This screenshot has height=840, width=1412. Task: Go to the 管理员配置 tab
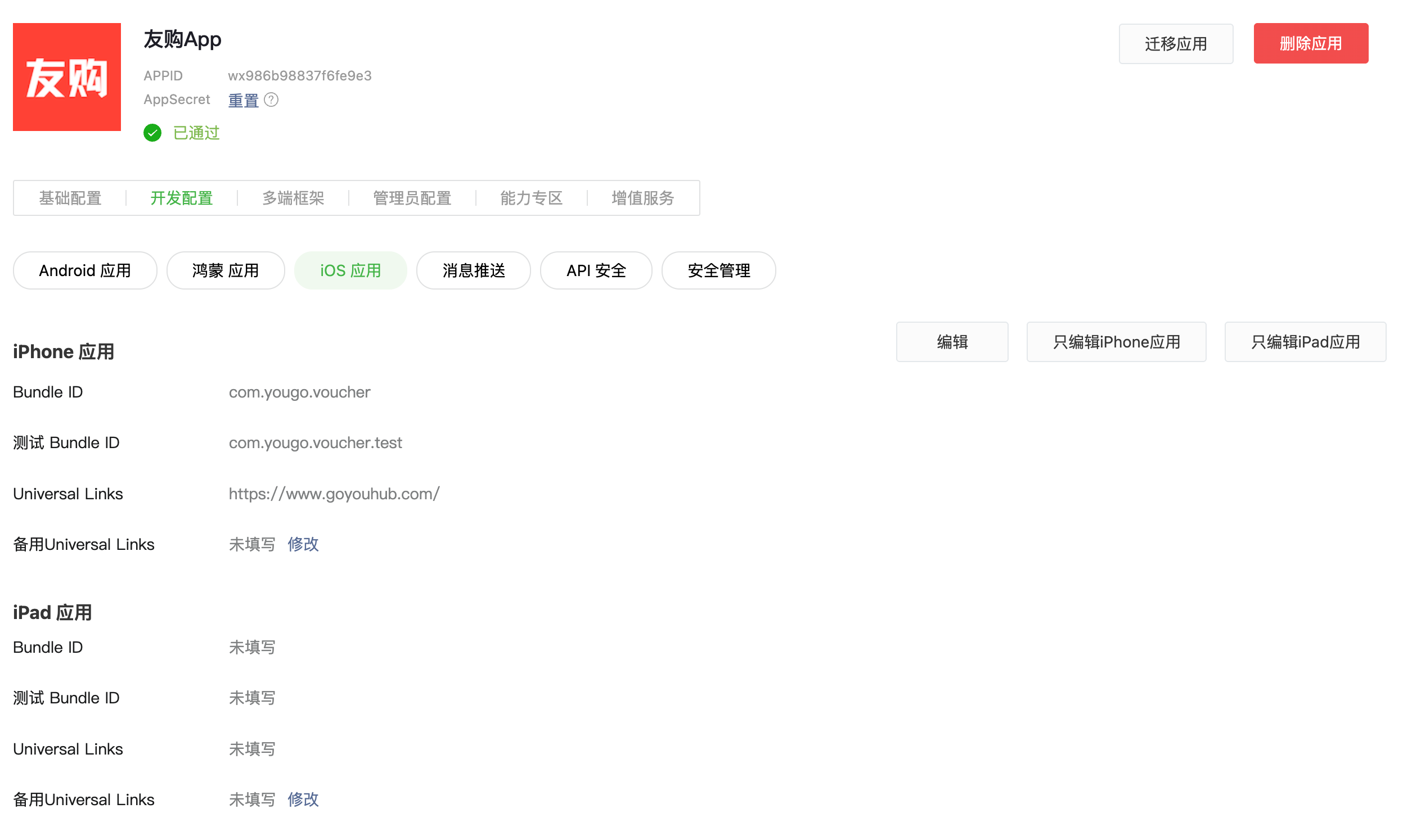point(412,198)
